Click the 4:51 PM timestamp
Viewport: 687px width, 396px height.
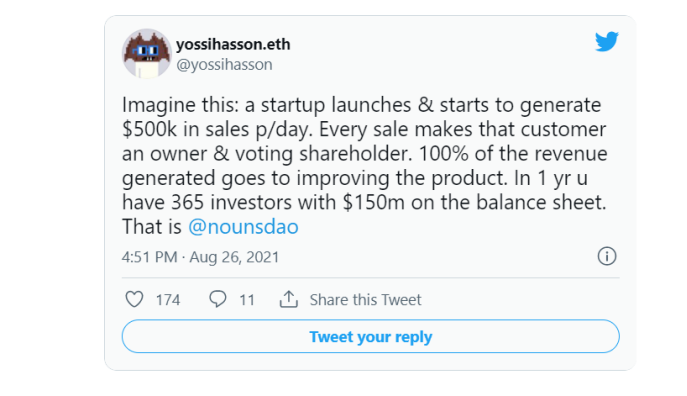click(149, 257)
